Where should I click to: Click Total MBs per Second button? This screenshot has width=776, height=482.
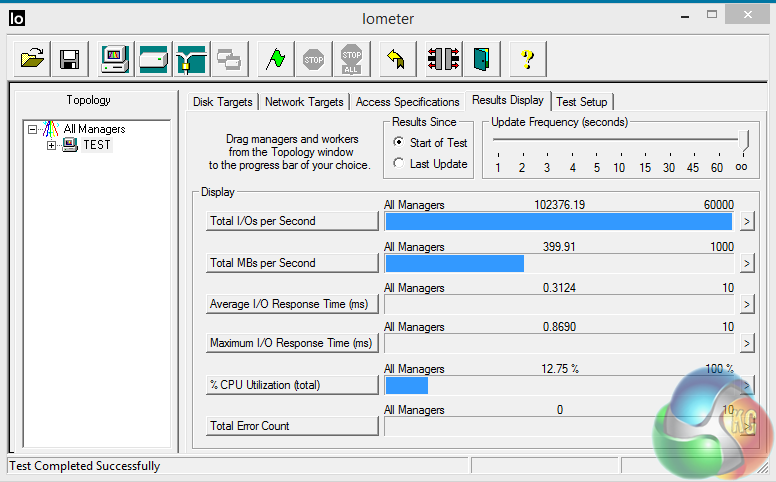(292, 263)
